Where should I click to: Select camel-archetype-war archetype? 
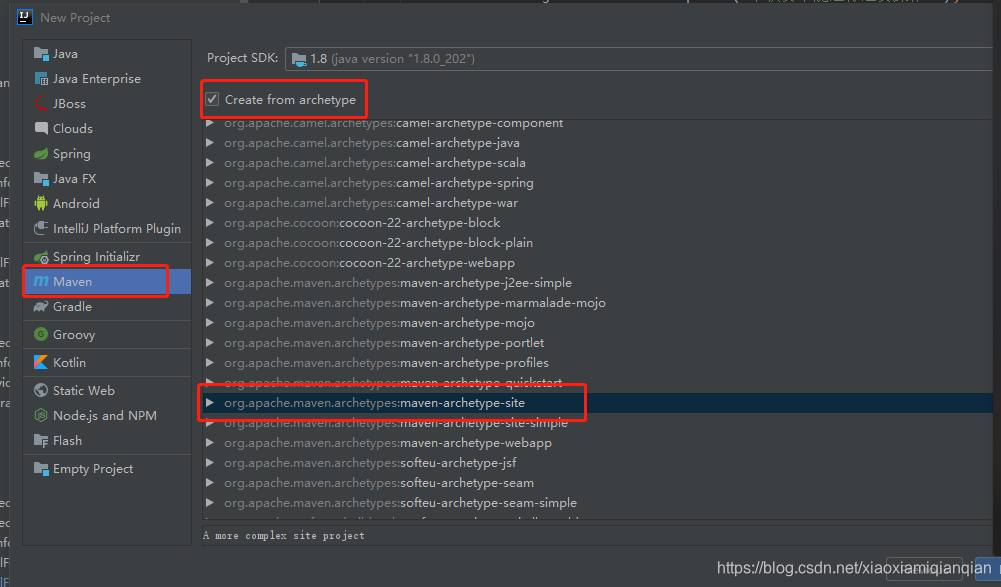(x=371, y=202)
